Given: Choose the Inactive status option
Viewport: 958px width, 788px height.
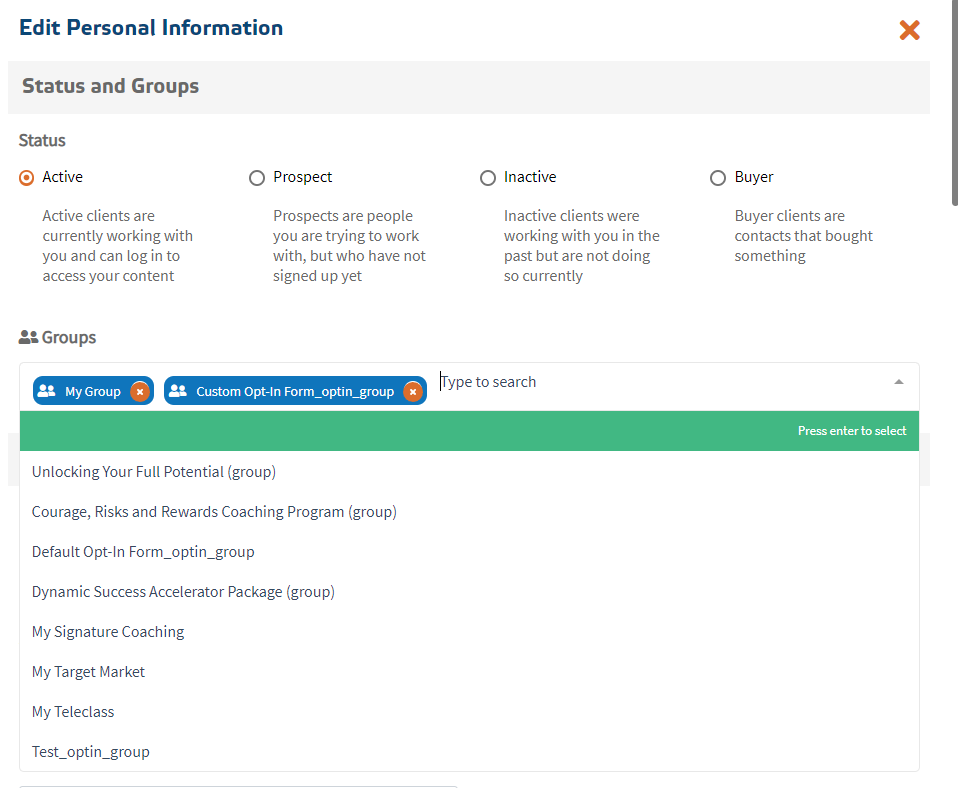Looking at the screenshot, I should [x=488, y=178].
